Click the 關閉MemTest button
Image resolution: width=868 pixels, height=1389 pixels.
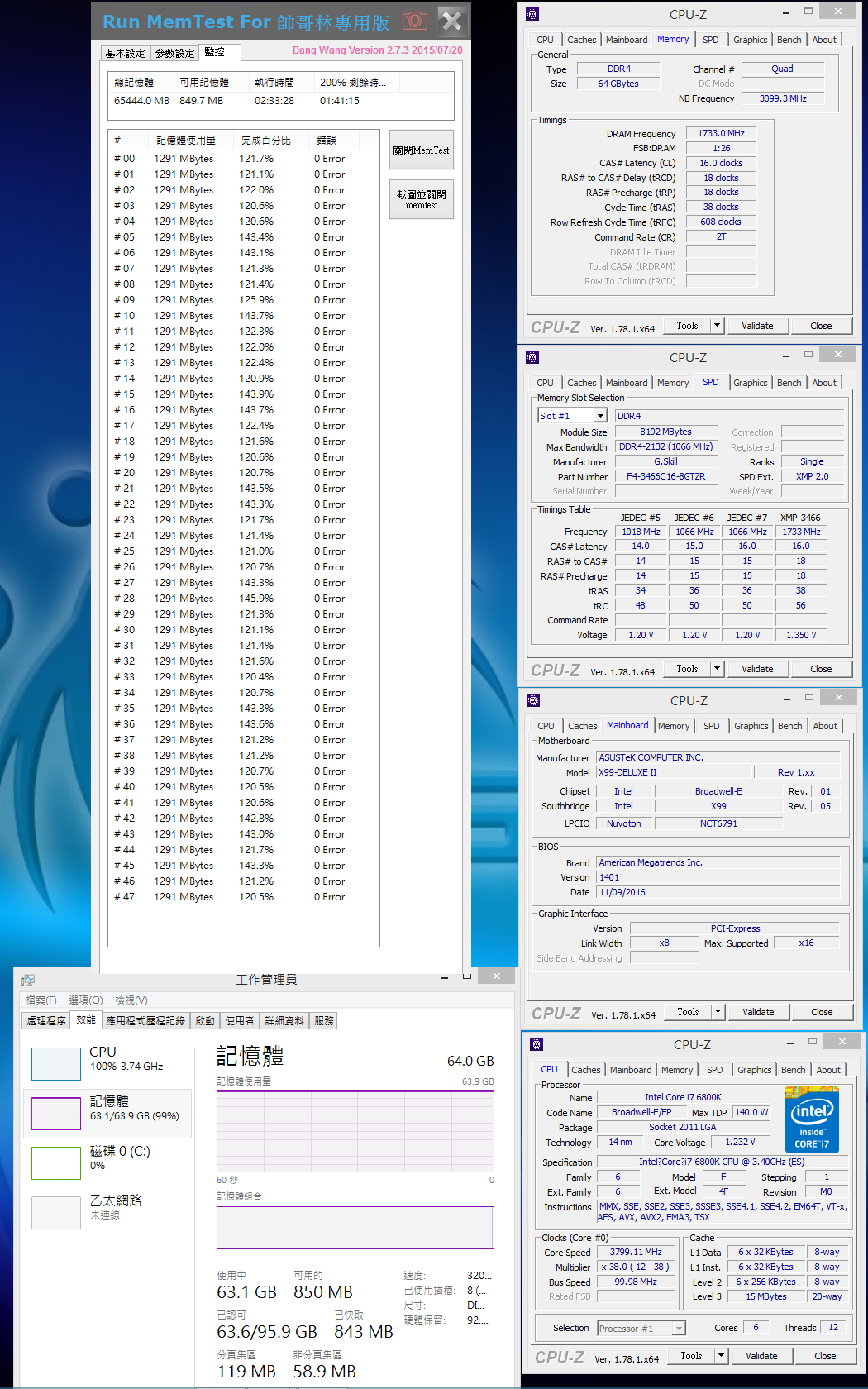[x=422, y=150]
